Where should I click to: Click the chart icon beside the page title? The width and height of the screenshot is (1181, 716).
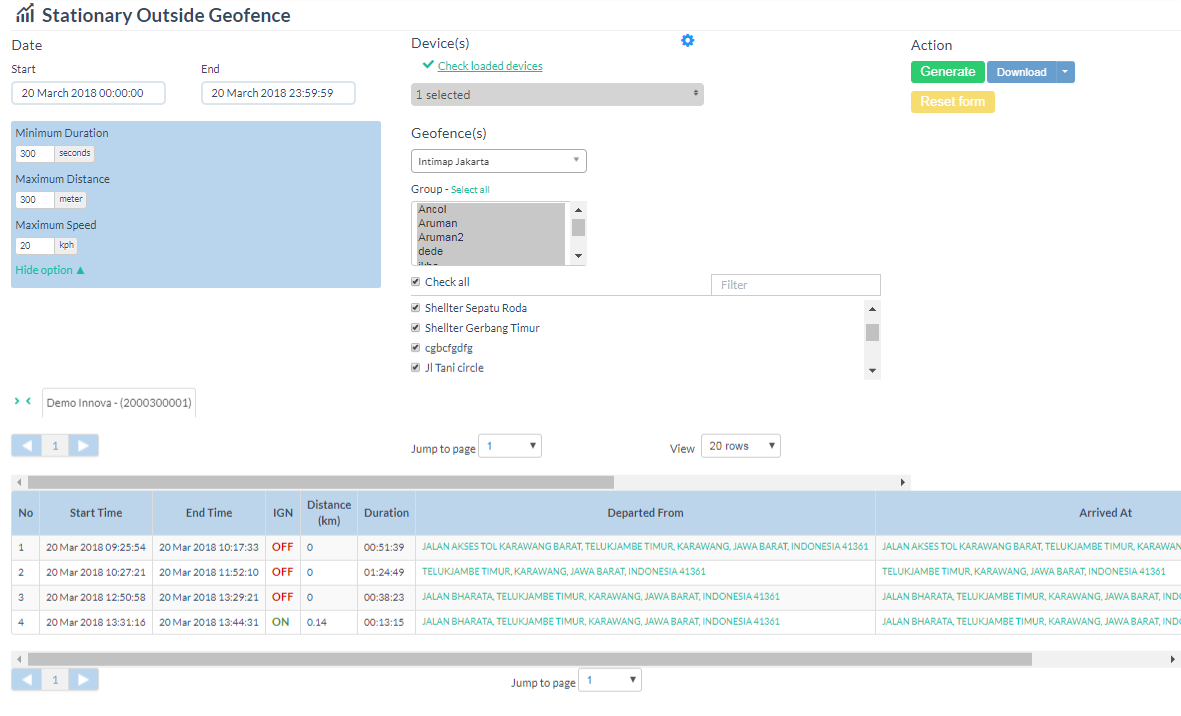click(25, 14)
